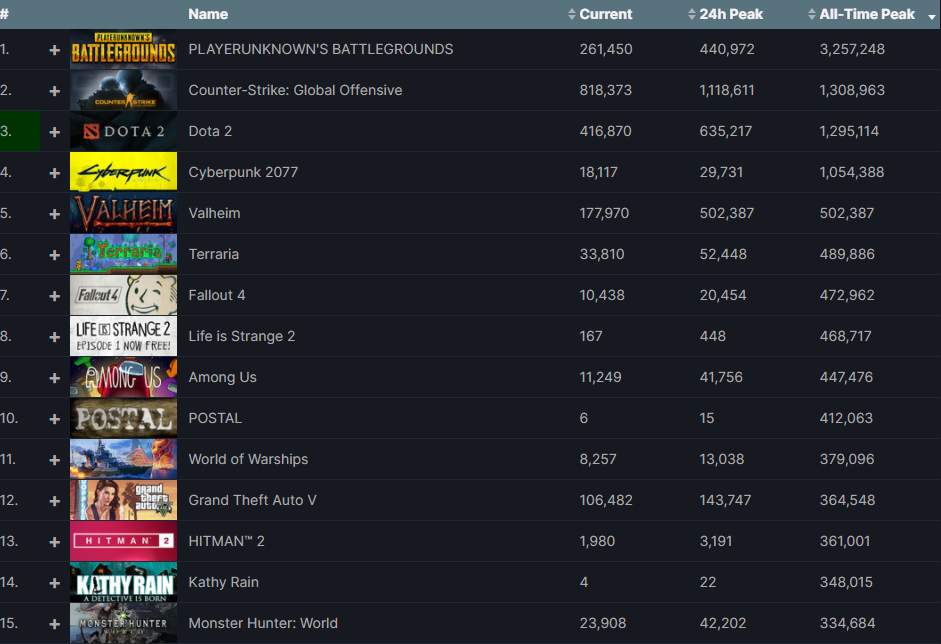This screenshot has height=644, width=941.
Task: Click plus icon in Grand Theft Auto V row
Action: [x=55, y=500]
